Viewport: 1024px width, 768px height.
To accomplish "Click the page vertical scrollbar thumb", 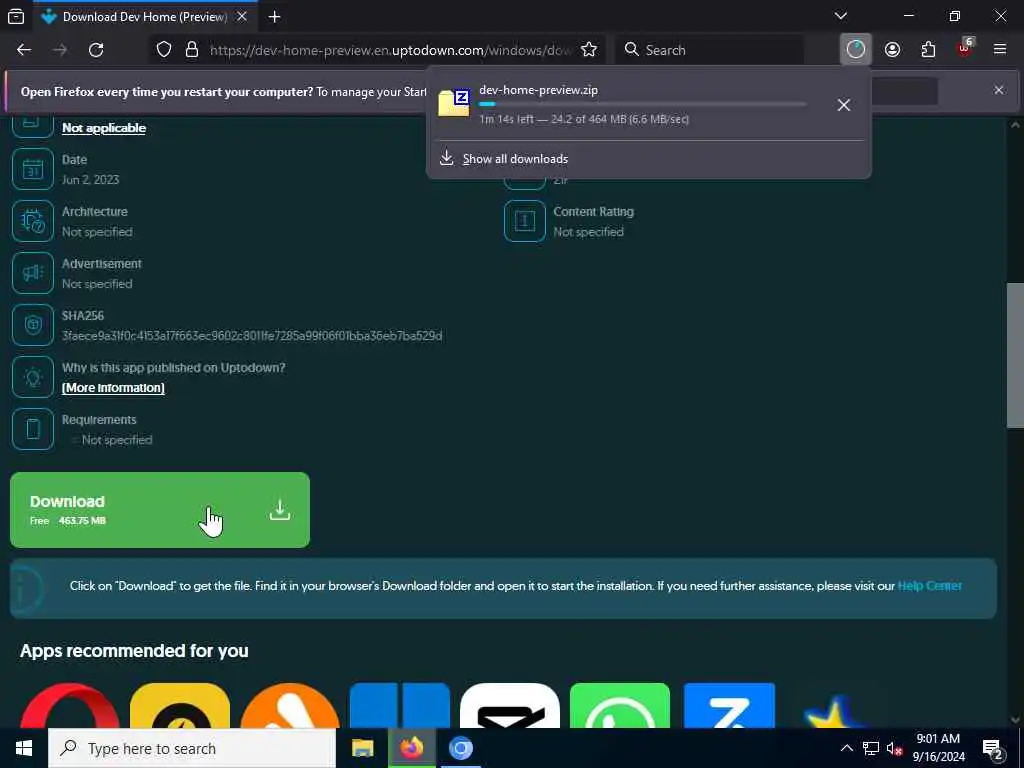I will [1015, 355].
